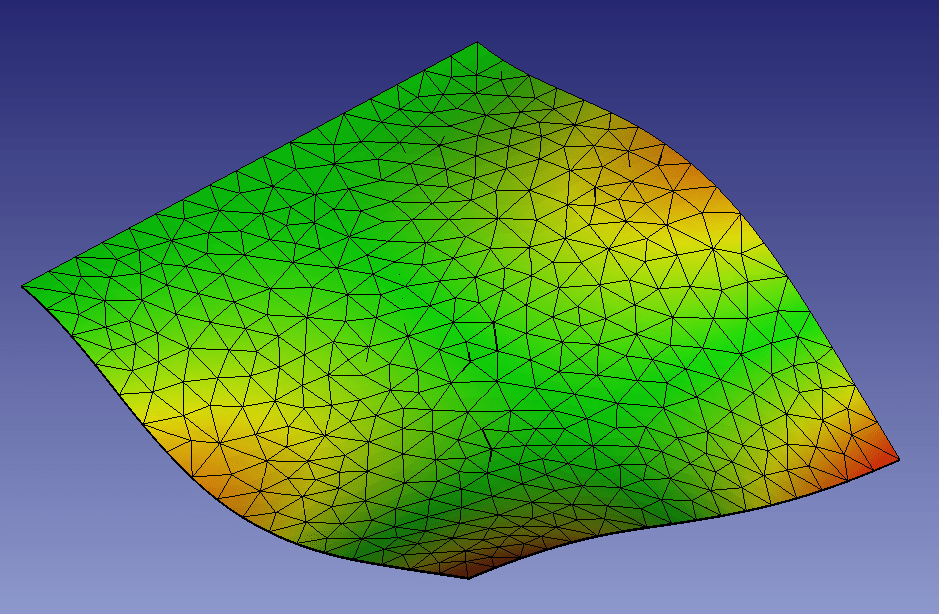Click the topmost corner vertex of the mesh
Screen dimensions: 939x614
pyautogui.click(x=477, y=43)
